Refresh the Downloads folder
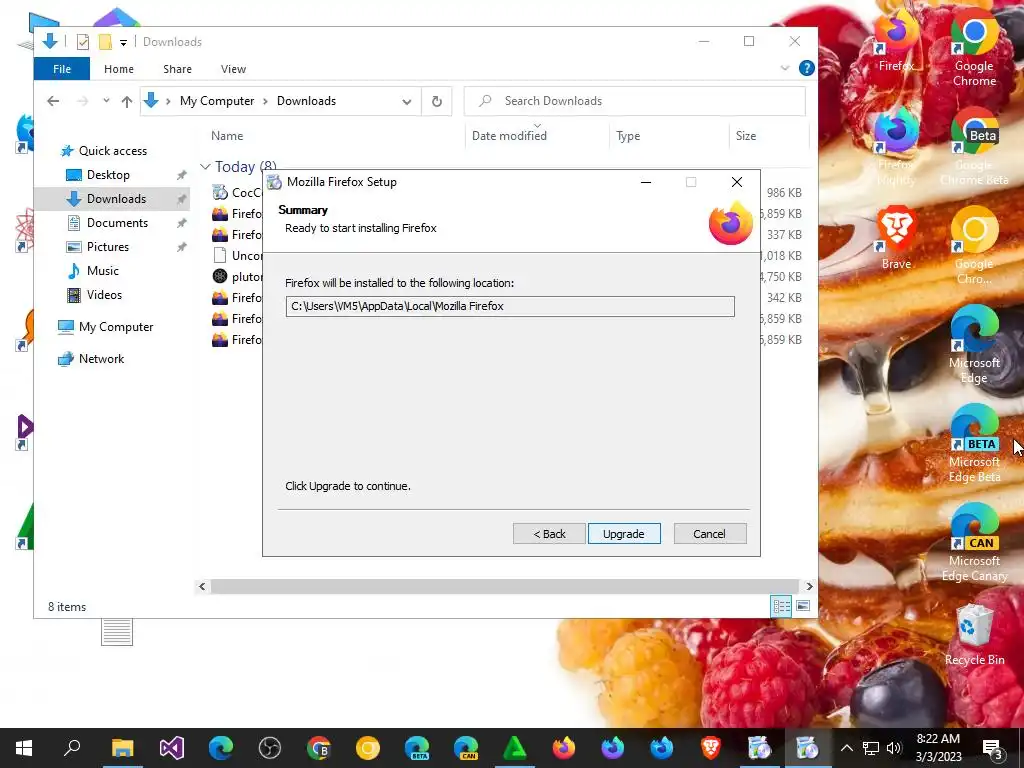 [x=436, y=101]
